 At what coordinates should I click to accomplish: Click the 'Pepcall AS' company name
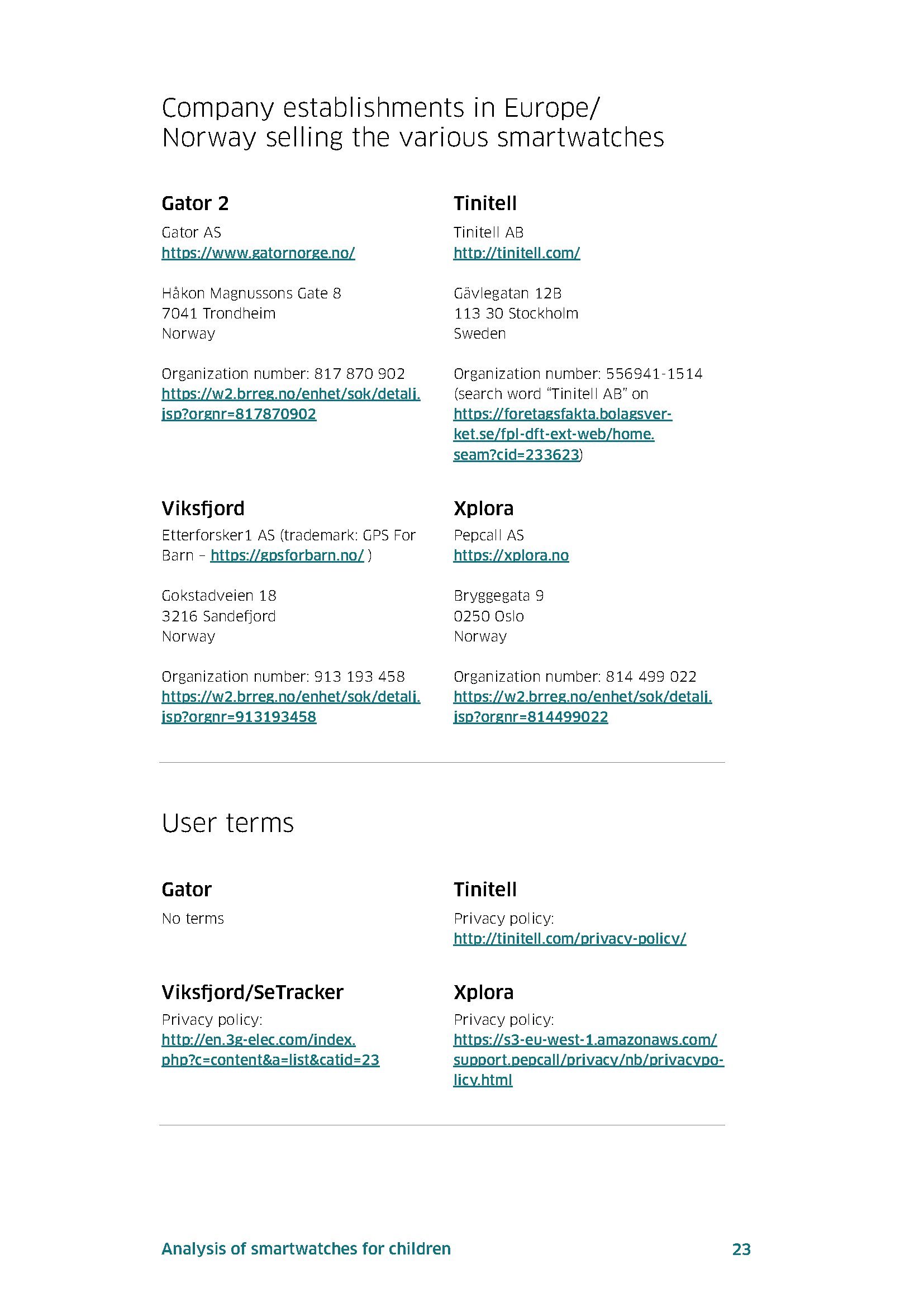488,535
